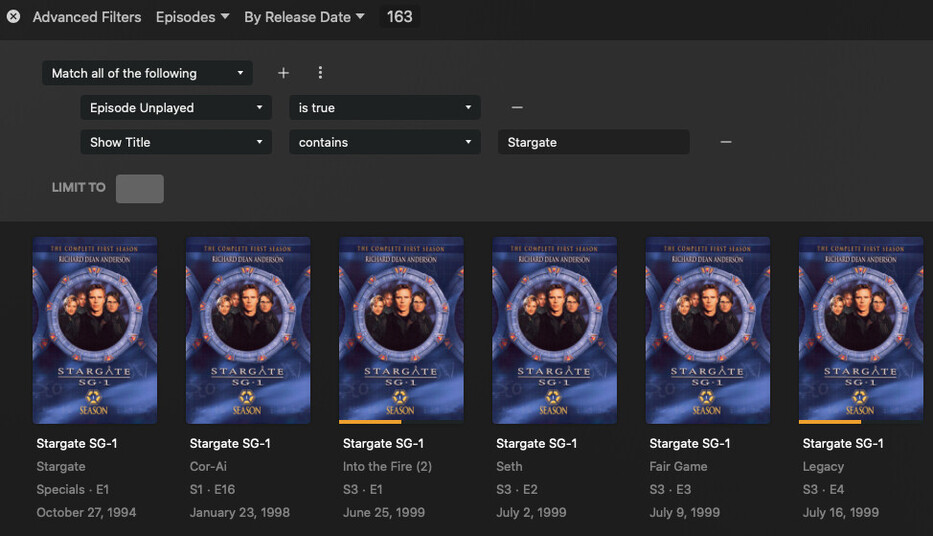Close the Advanced Filters panel
This screenshot has height=536, width=933.
tap(13, 17)
